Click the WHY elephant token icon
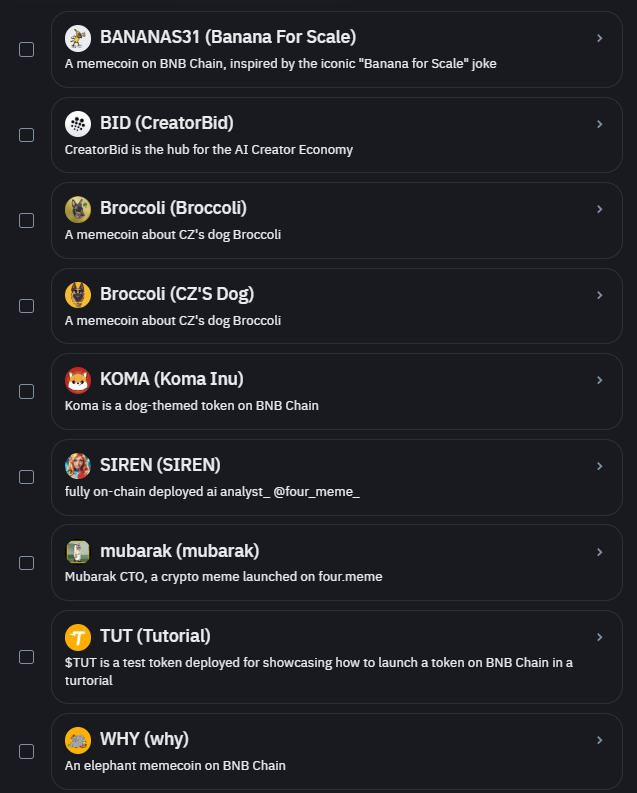This screenshot has width=637, height=793. (78, 740)
